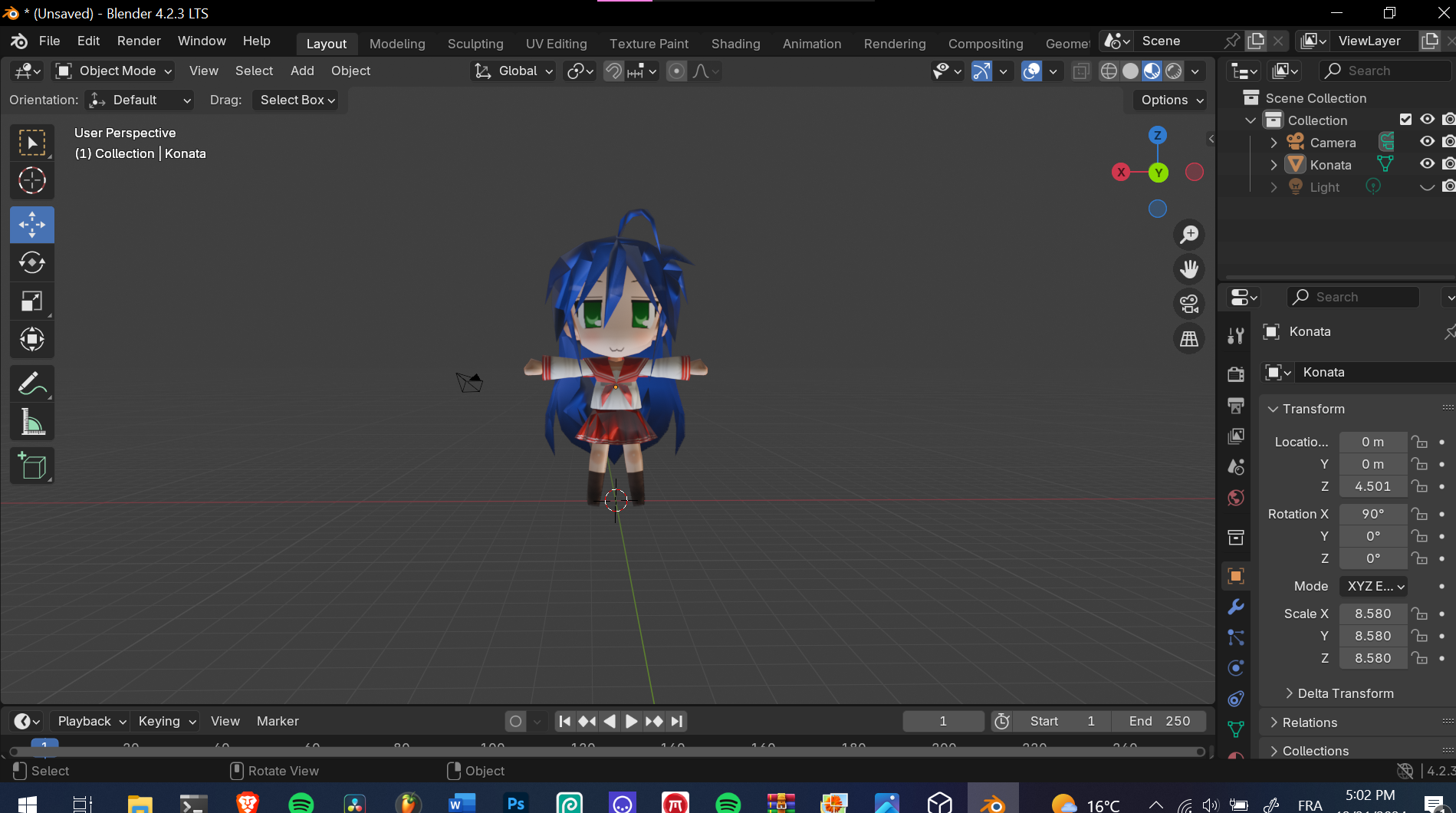Open the Object properties tab

[1236, 576]
